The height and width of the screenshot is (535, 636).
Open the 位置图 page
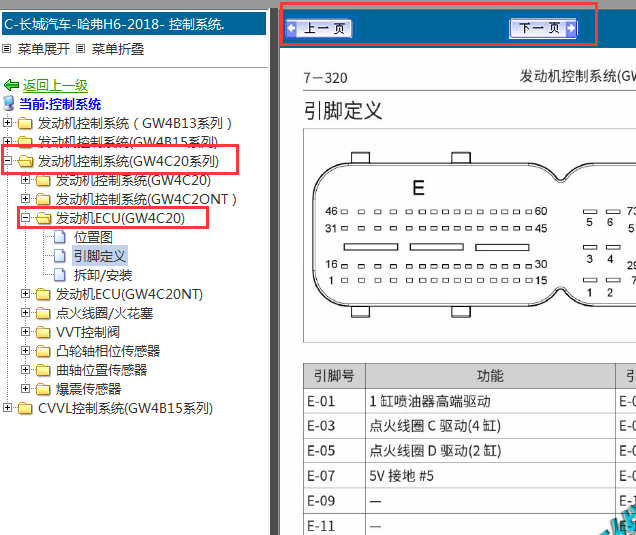click(93, 237)
